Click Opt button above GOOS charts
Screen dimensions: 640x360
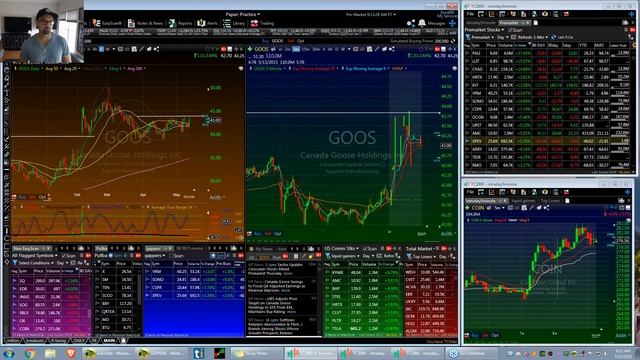pos(300,41)
